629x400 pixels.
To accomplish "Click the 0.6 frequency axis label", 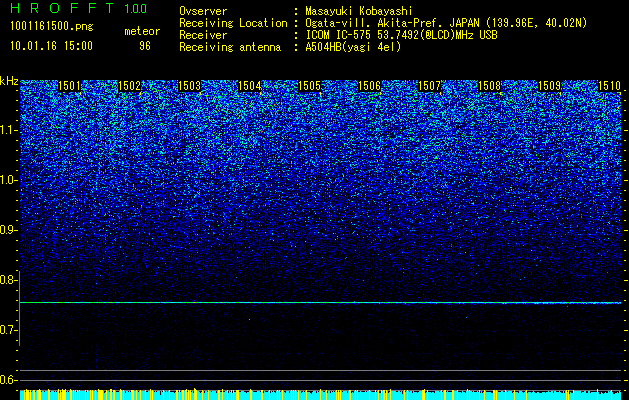I will coord(9,380).
